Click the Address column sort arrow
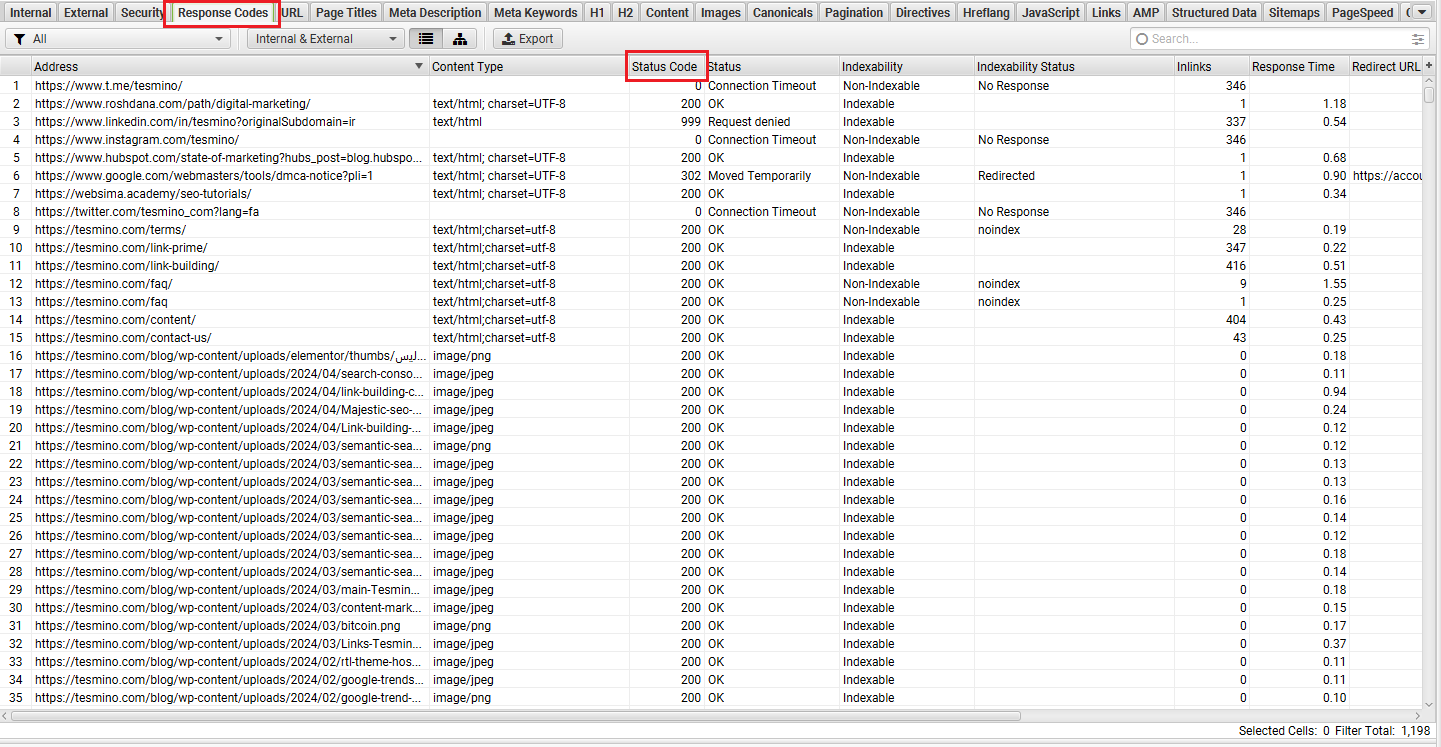1441x747 pixels. point(419,66)
